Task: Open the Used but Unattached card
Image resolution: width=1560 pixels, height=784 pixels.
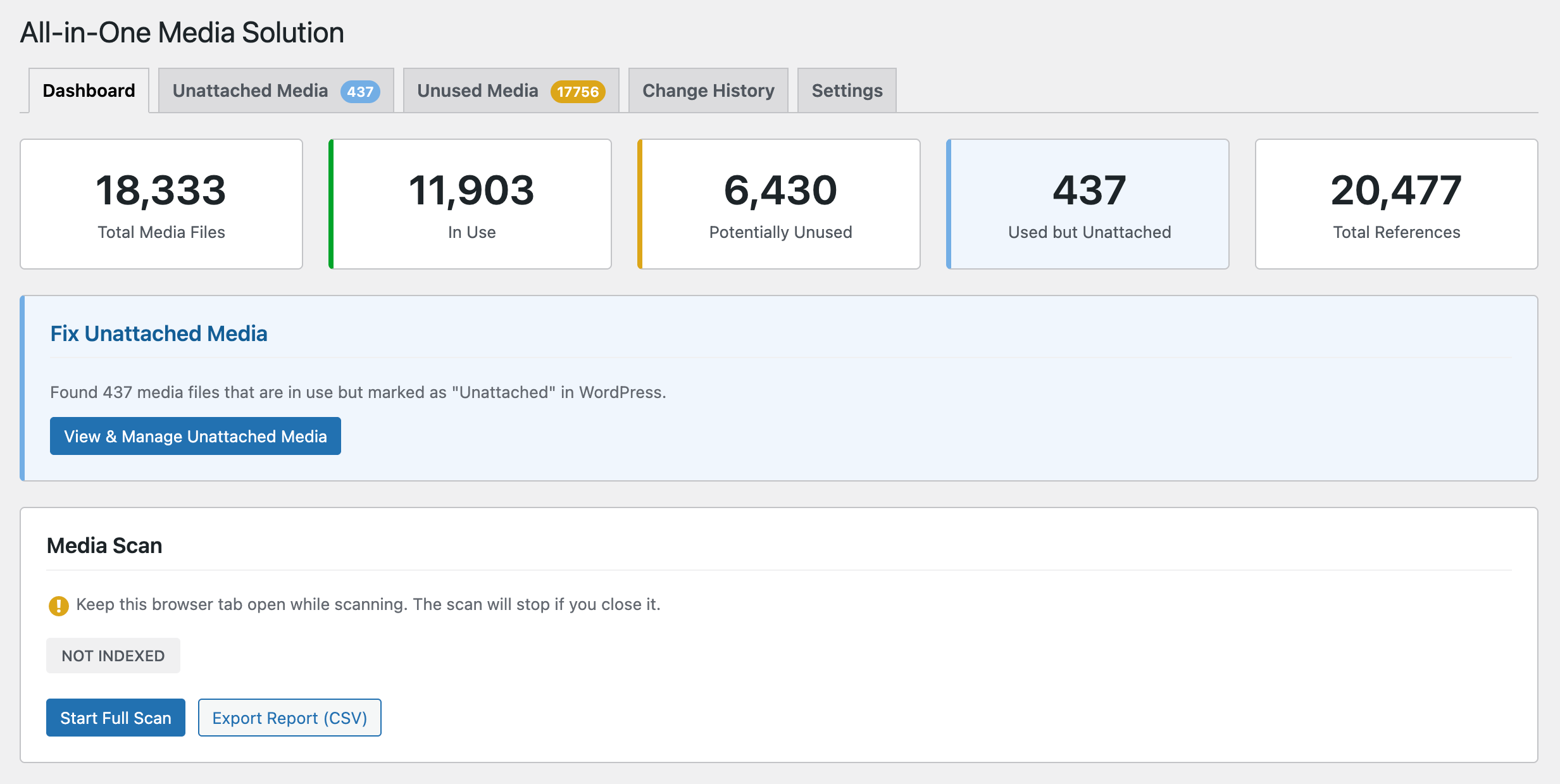Action: [1089, 204]
